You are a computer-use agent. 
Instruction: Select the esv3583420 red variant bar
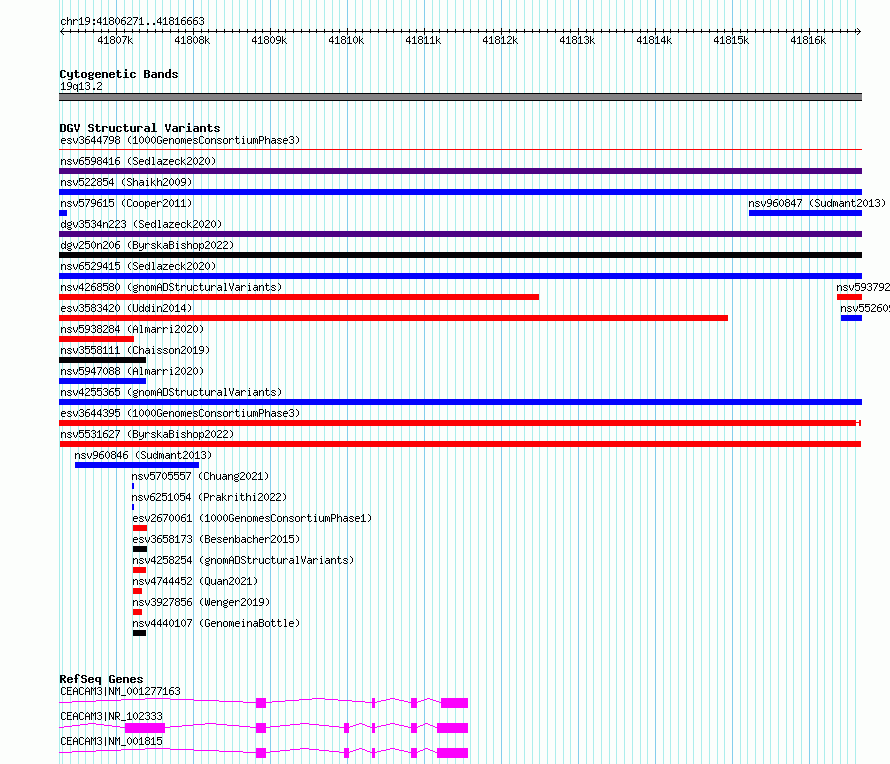[x=393, y=318]
